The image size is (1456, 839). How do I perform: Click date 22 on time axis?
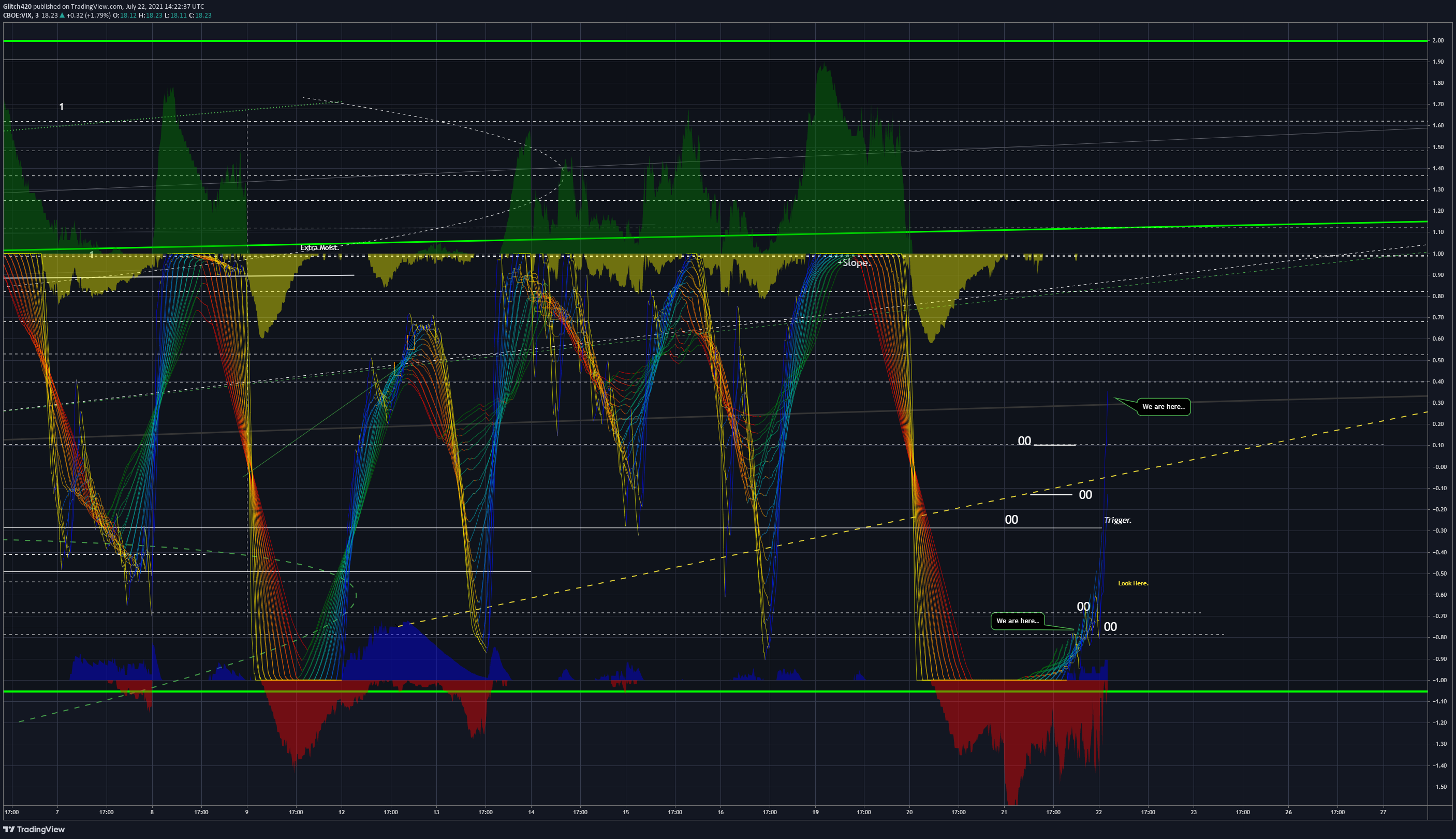click(1099, 812)
